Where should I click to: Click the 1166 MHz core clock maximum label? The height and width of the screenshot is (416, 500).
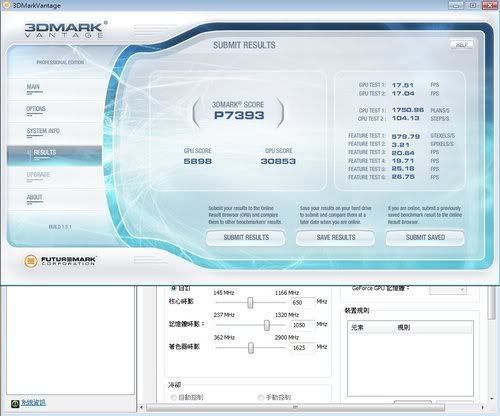(287, 293)
